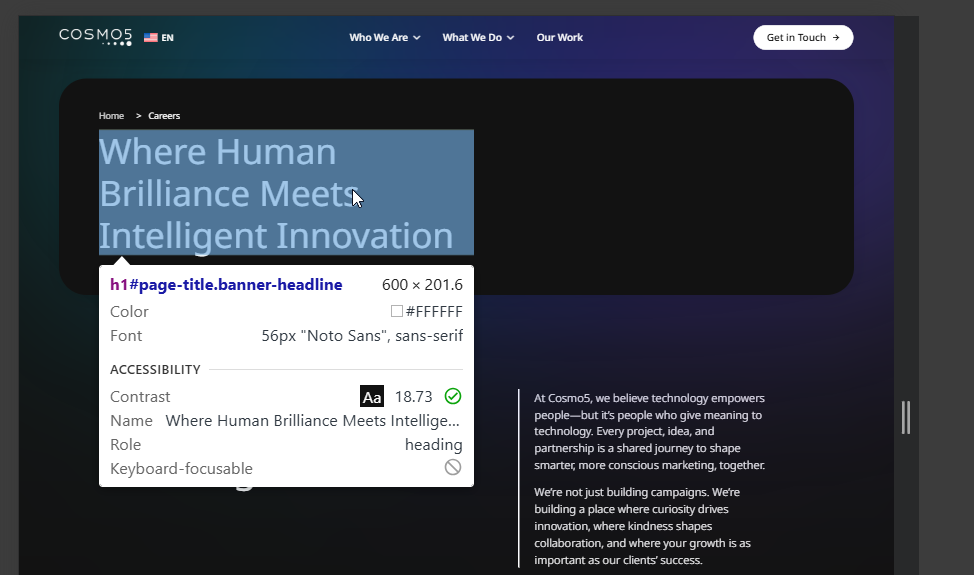Expand the What We Do menu

point(478,37)
